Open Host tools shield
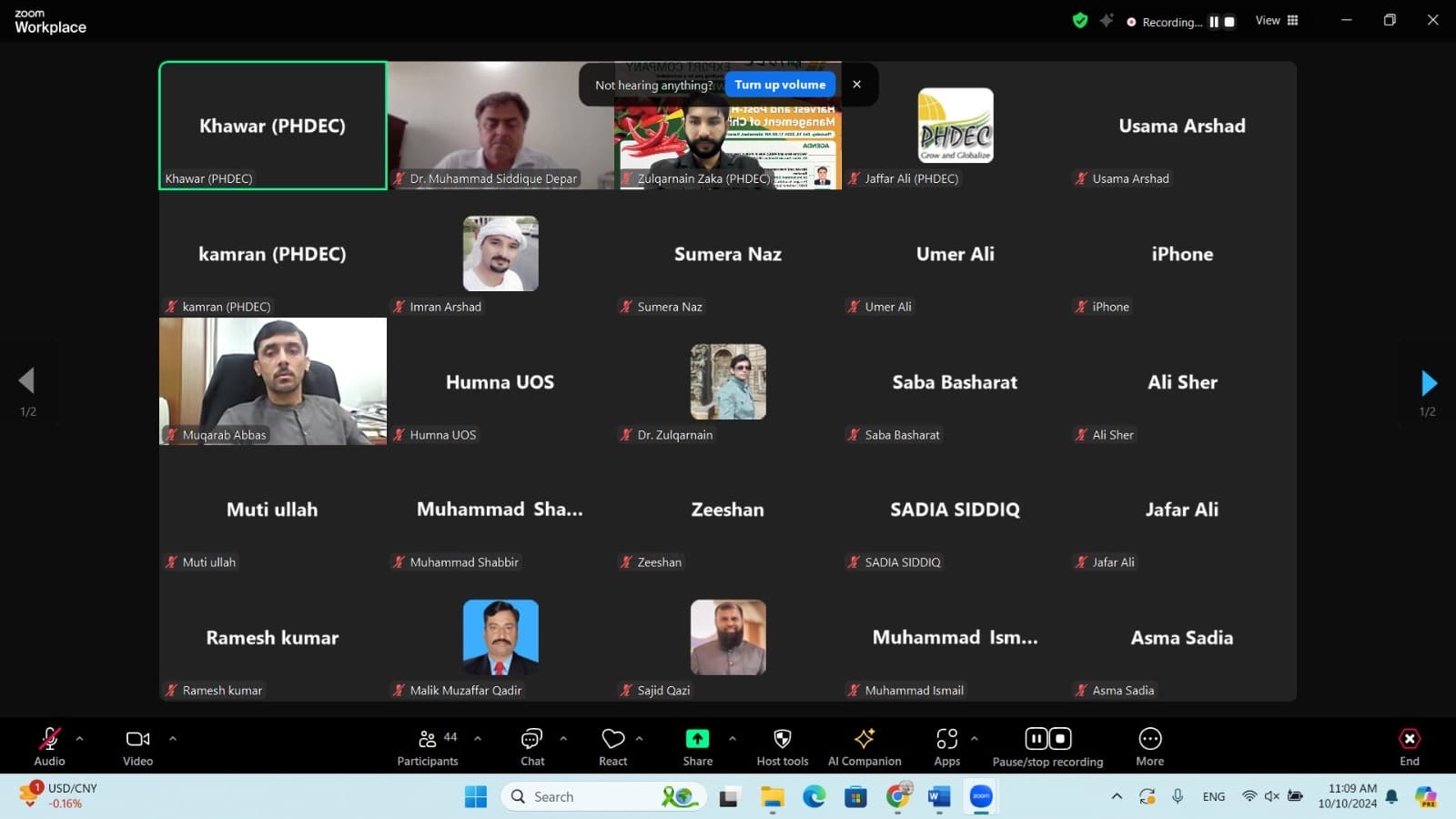 782,746
